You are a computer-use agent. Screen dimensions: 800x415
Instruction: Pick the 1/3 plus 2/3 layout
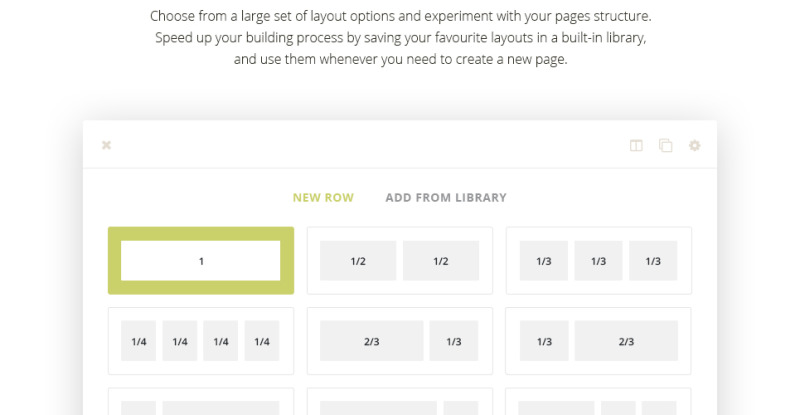(598, 341)
